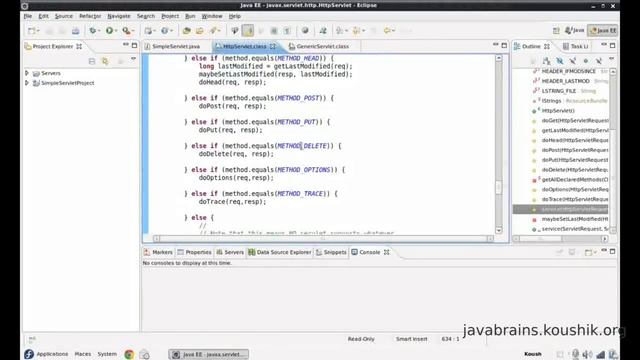Image resolution: width=640 pixels, height=360 pixels.
Task: Toggle Sort in the Outline toolbar
Action: (x=546, y=61)
